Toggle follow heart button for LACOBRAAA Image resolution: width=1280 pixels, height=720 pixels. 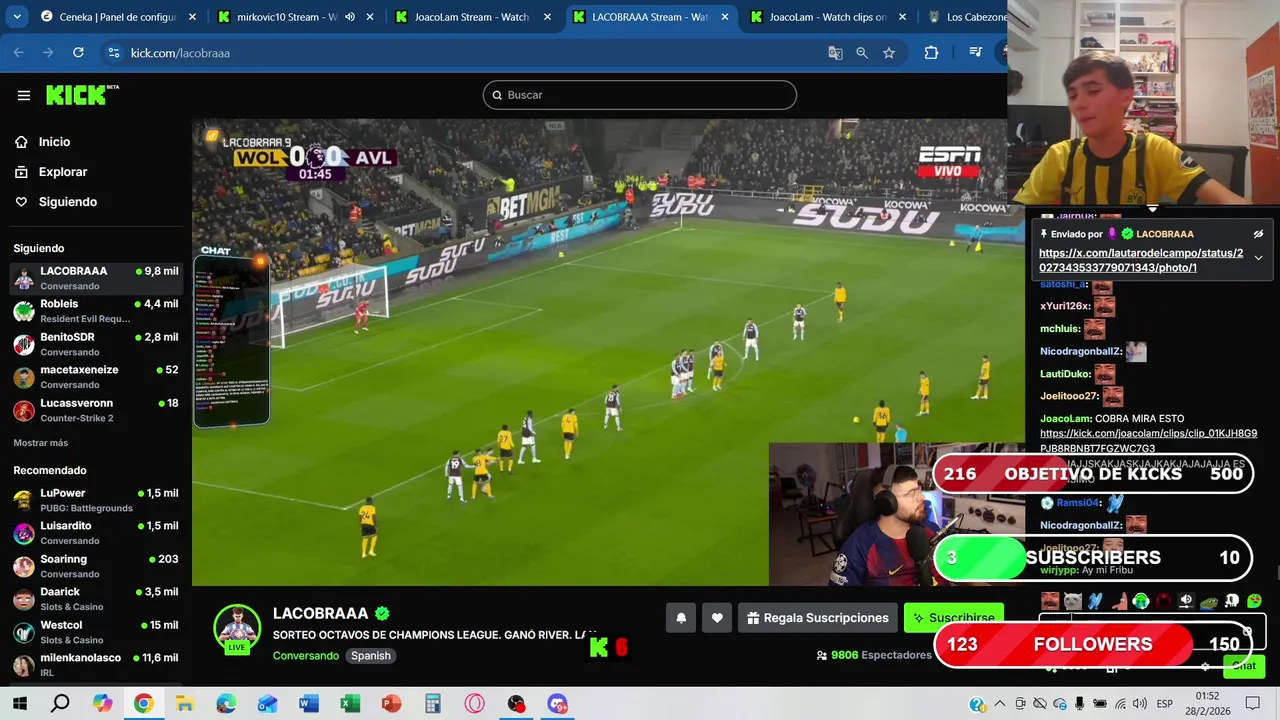click(717, 618)
